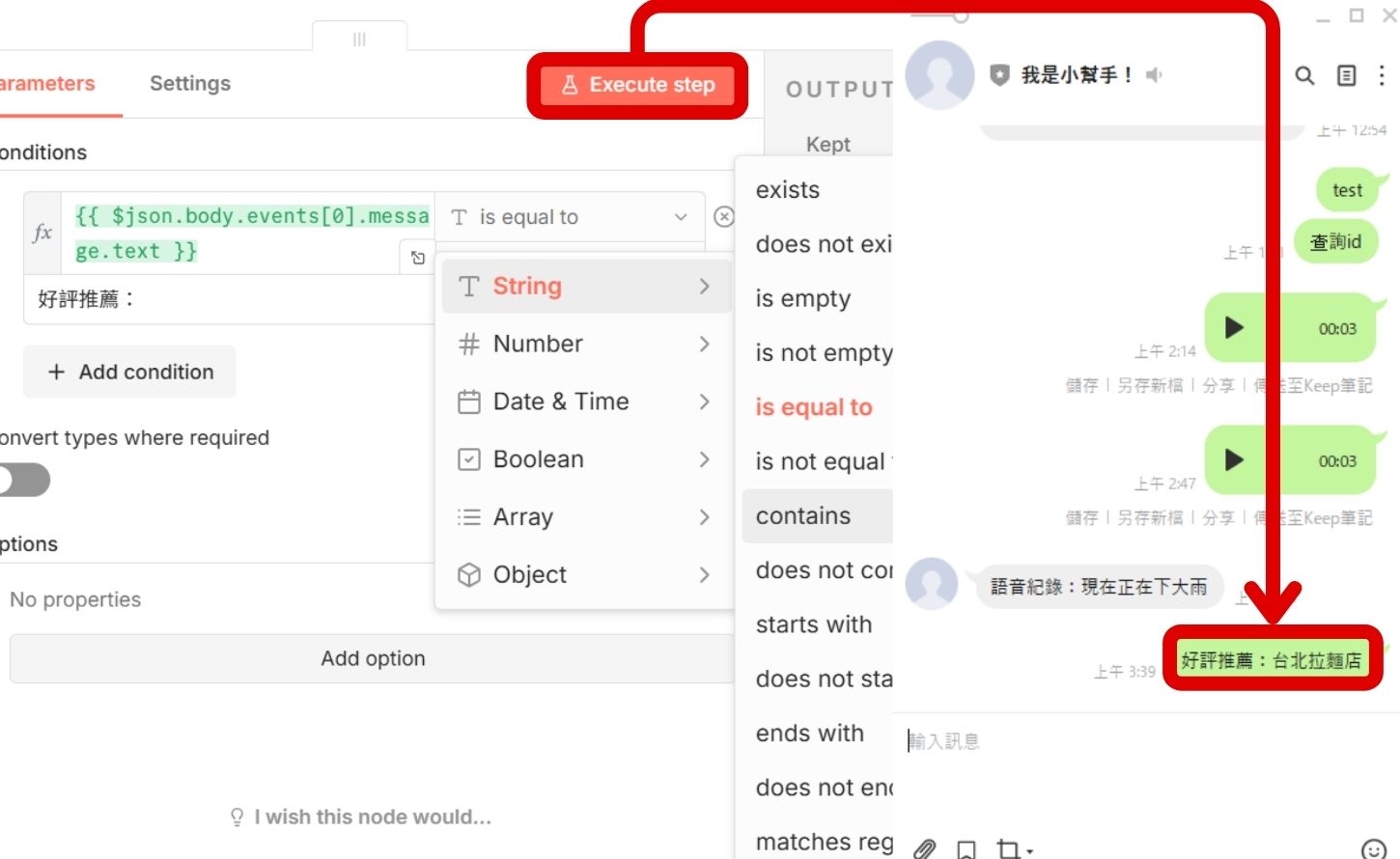
Task: Switch to the Settings tab
Action: [x=190, y=84]
